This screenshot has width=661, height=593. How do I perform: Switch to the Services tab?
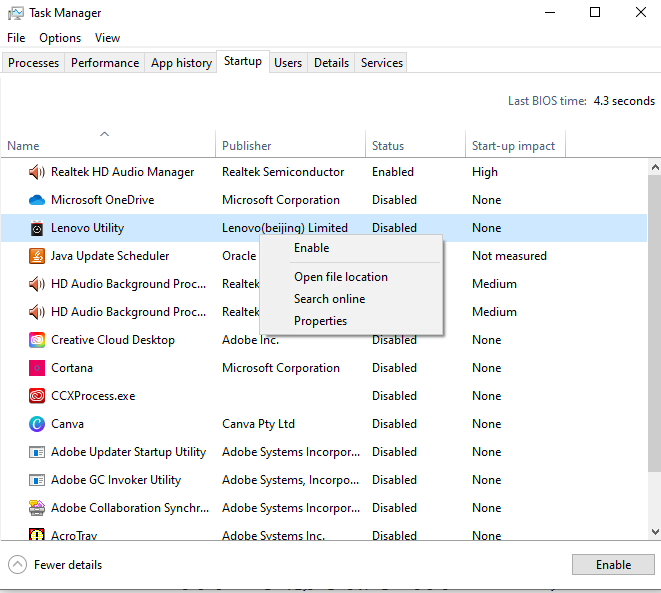coord(382,63)
